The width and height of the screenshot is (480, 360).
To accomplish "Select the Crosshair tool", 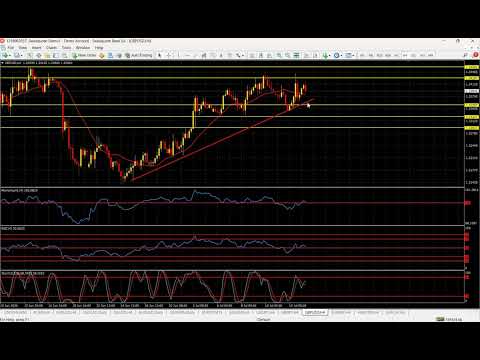I will pyautogui.click(x=169, y=55).
